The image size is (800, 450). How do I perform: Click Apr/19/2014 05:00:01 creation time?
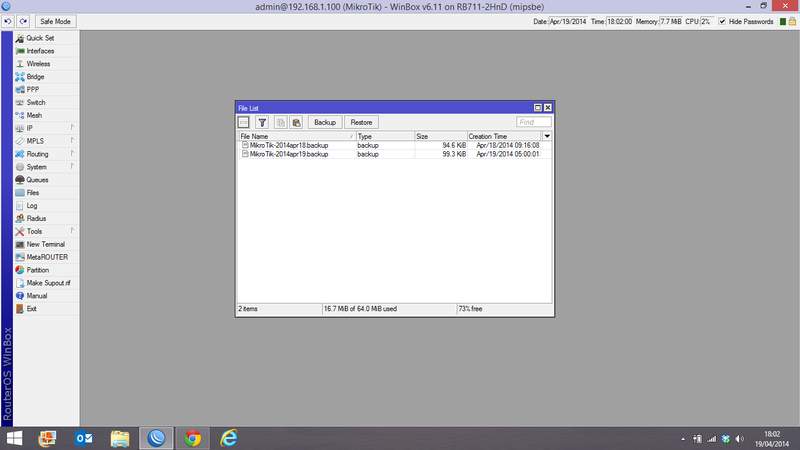coord(508,154)
